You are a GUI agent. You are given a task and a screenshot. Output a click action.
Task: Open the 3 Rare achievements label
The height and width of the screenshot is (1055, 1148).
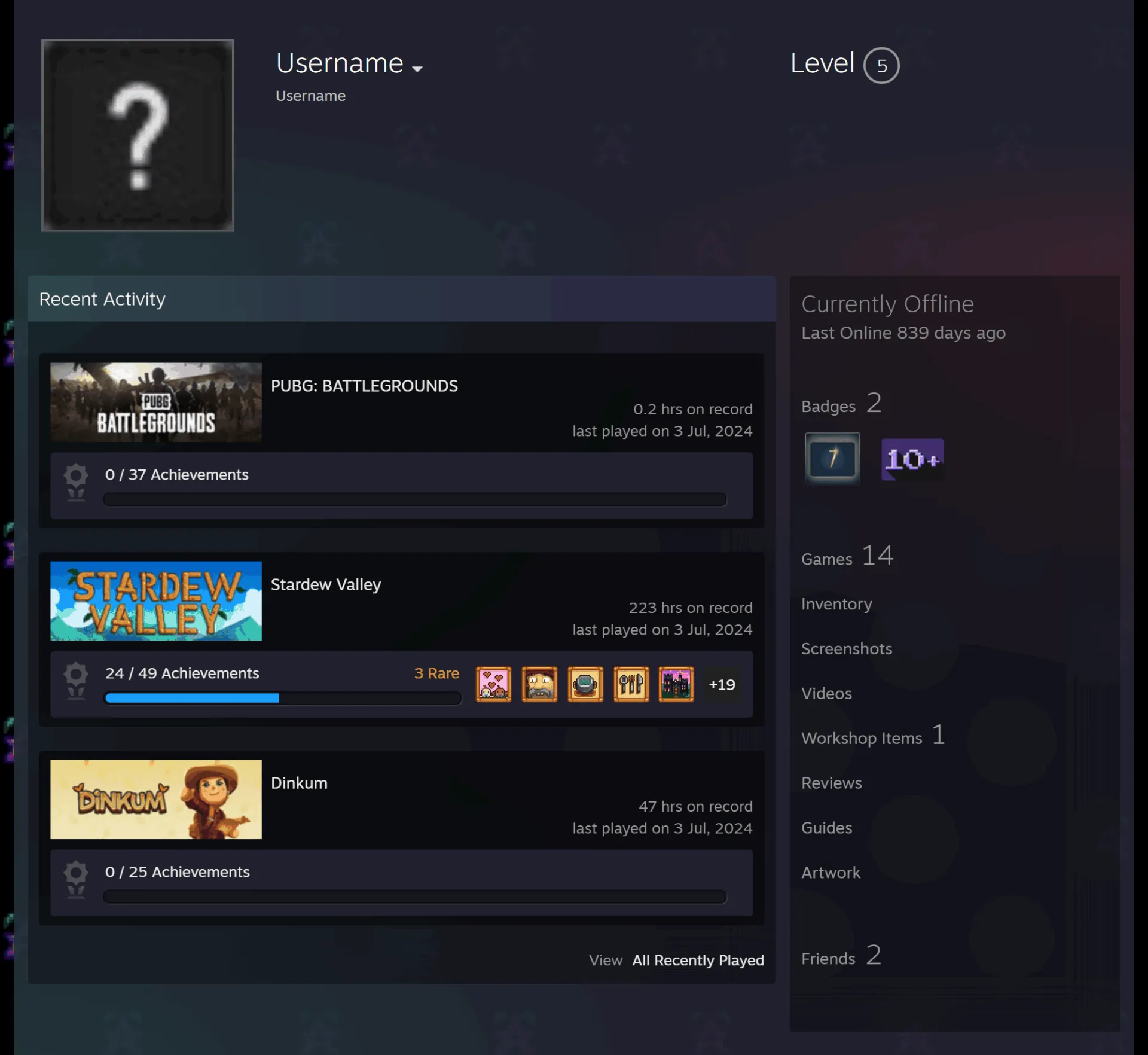click(436, 673)
